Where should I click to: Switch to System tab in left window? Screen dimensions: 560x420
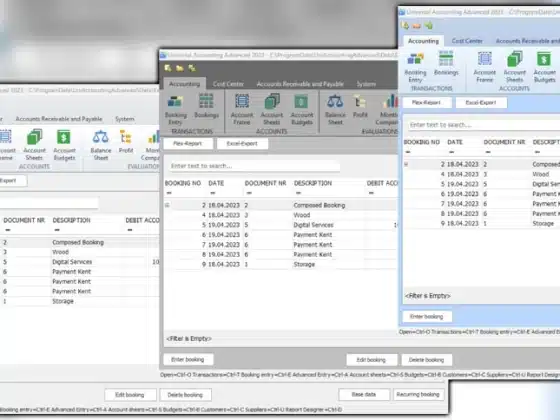(x=125, y=119)
